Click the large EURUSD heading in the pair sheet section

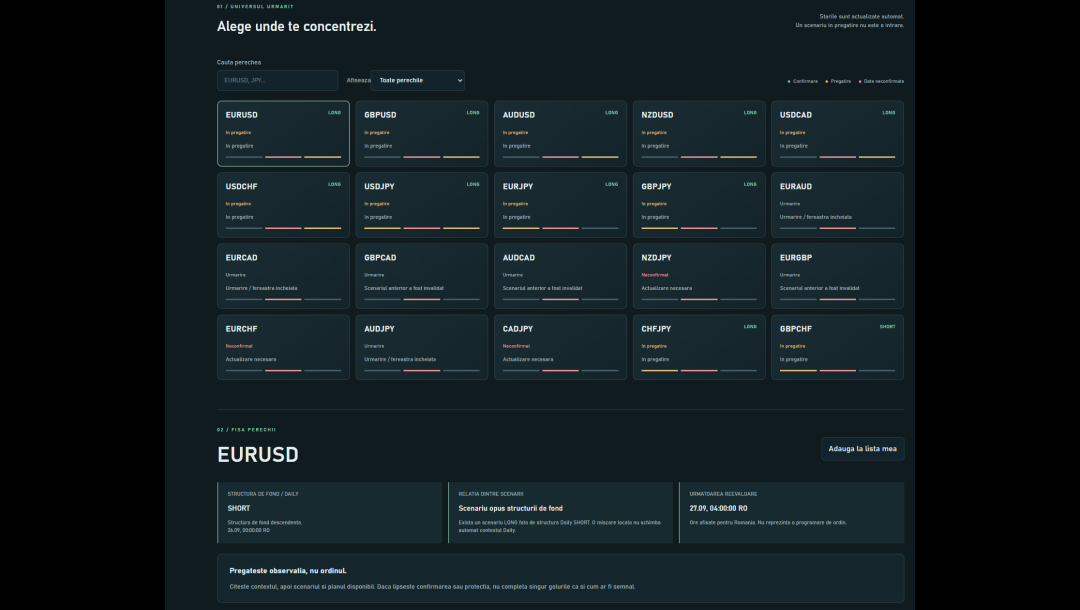(x=258, y=454)
